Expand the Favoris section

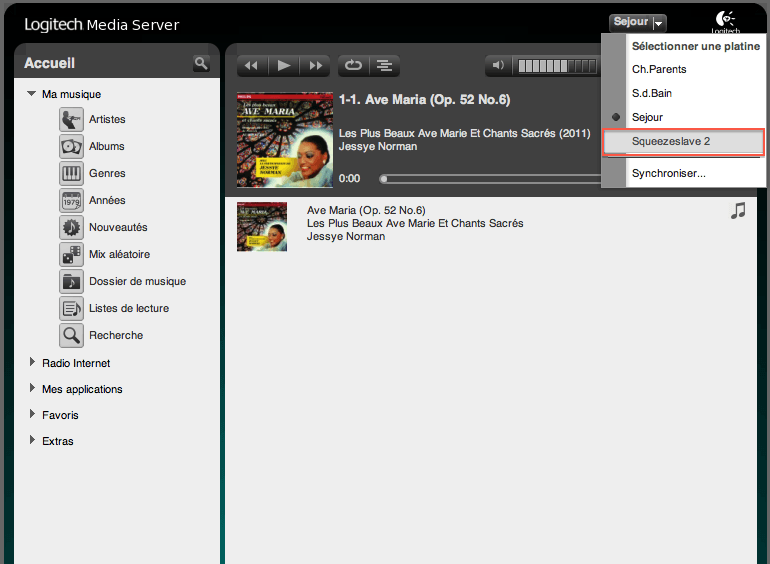32,414
